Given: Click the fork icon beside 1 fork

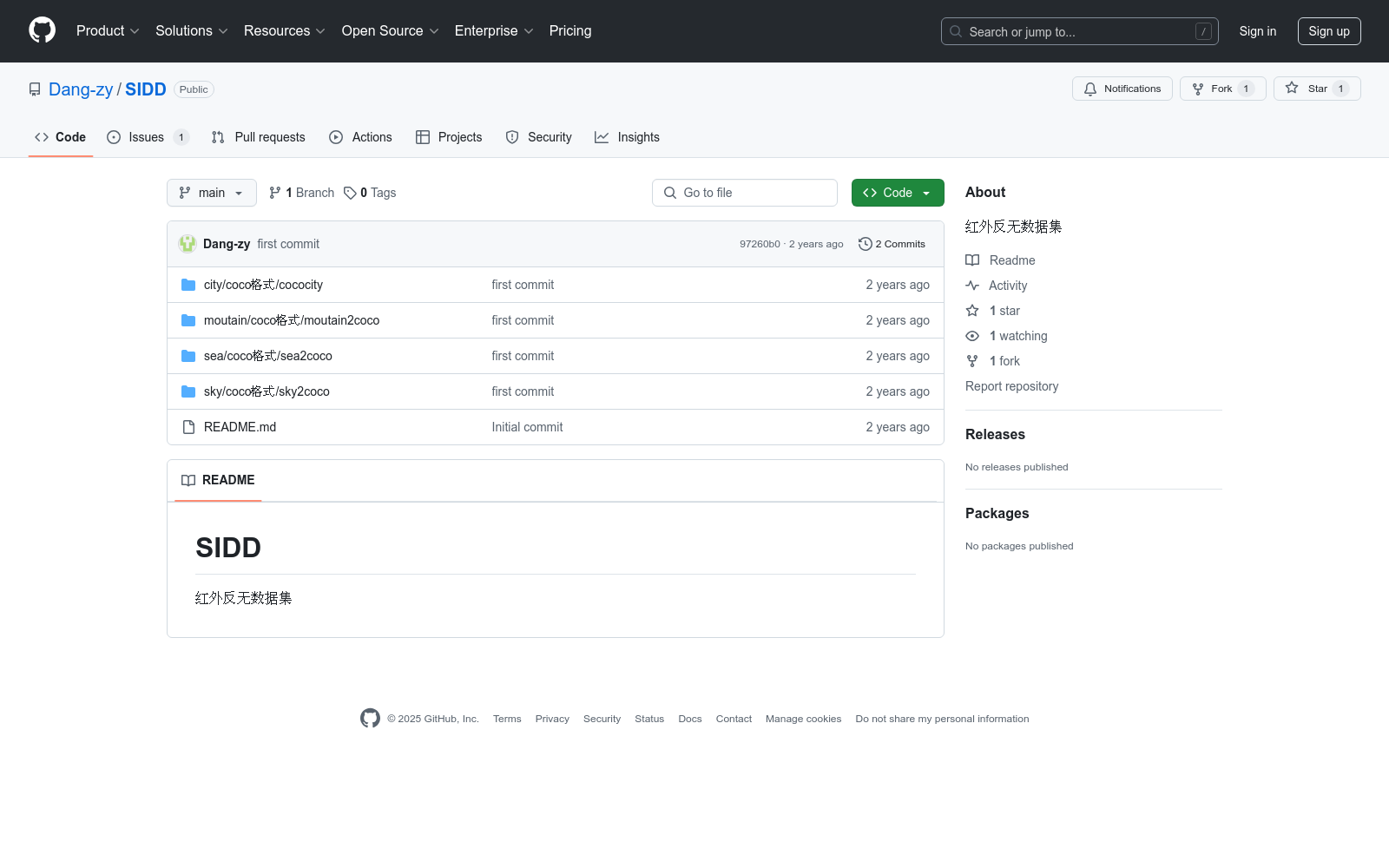Looking at the screenshot, I should tap(972, 361).
